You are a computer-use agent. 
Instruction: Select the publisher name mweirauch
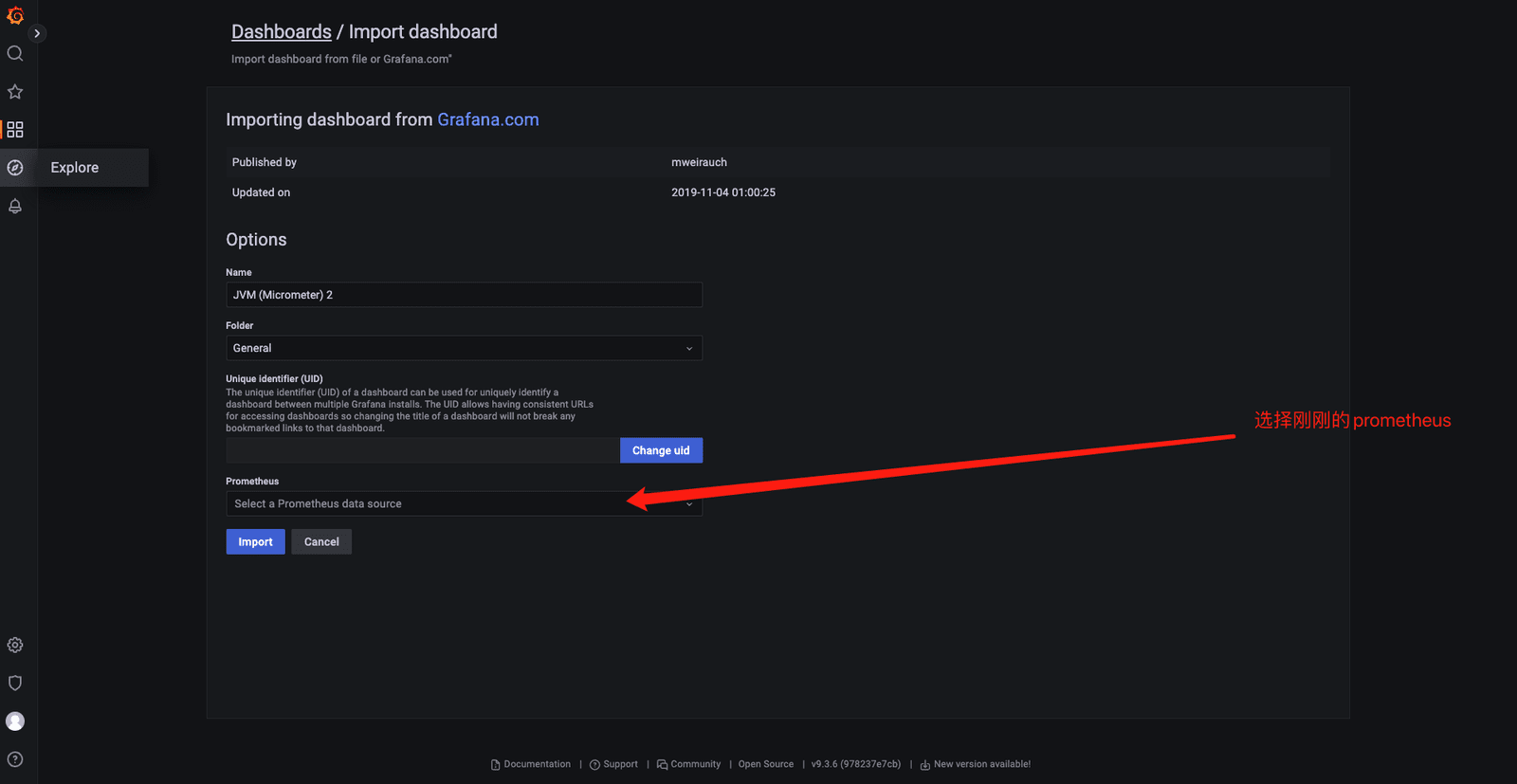tap(700, 162)
